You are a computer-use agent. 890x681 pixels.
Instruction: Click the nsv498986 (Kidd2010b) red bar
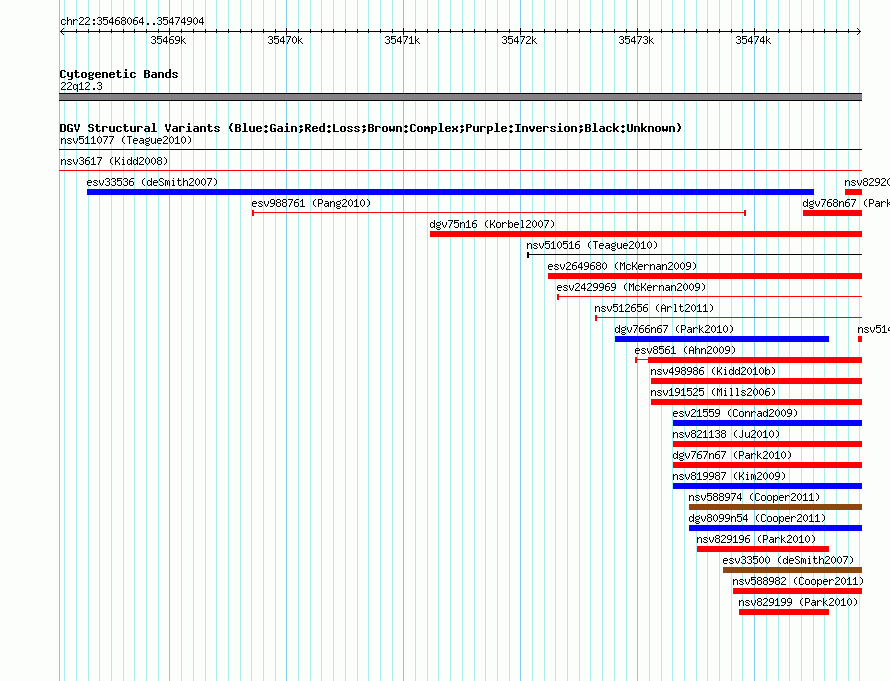[x=757, y=381]
